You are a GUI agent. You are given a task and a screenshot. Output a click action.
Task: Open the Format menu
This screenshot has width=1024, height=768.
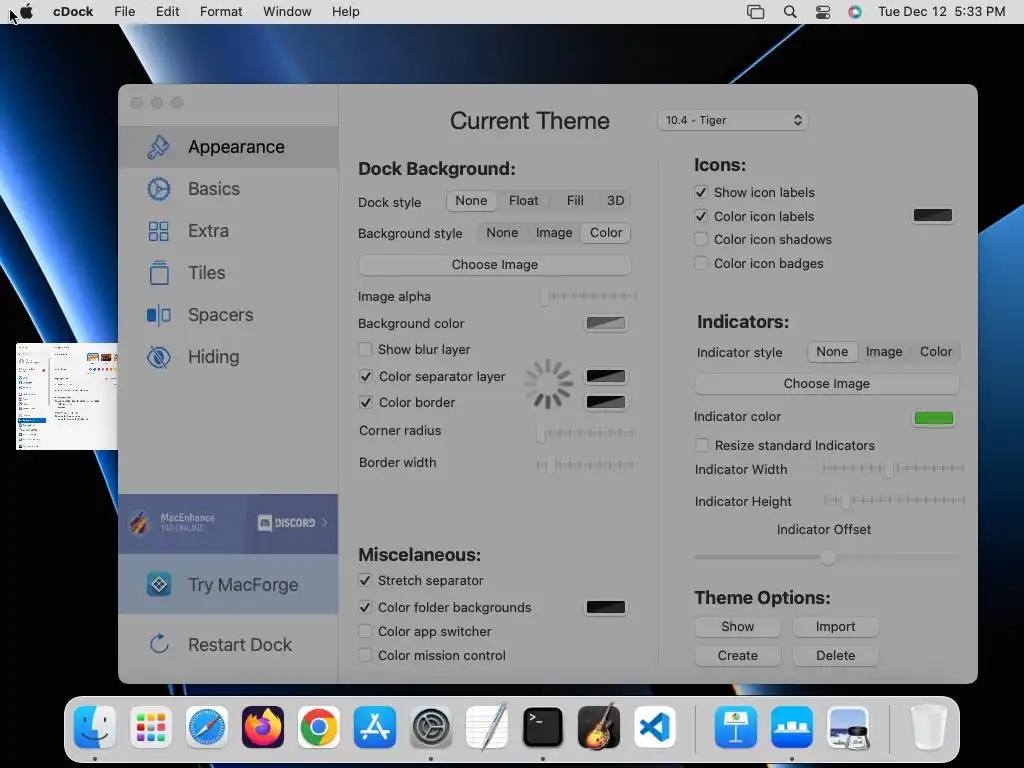[x=221, y=12]
